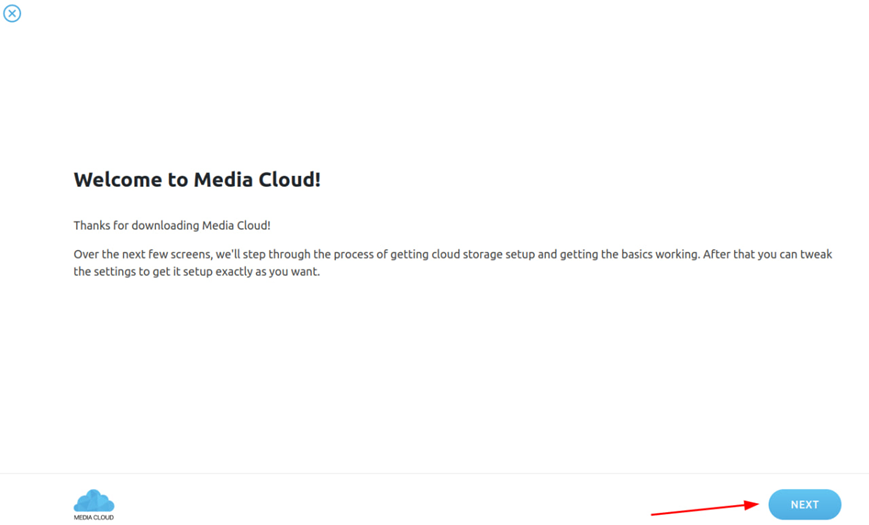This screenshot has width=869, height=525.
Task: Click "Media Cloud!" in the thanks sentence
Action: click(236, 226)
